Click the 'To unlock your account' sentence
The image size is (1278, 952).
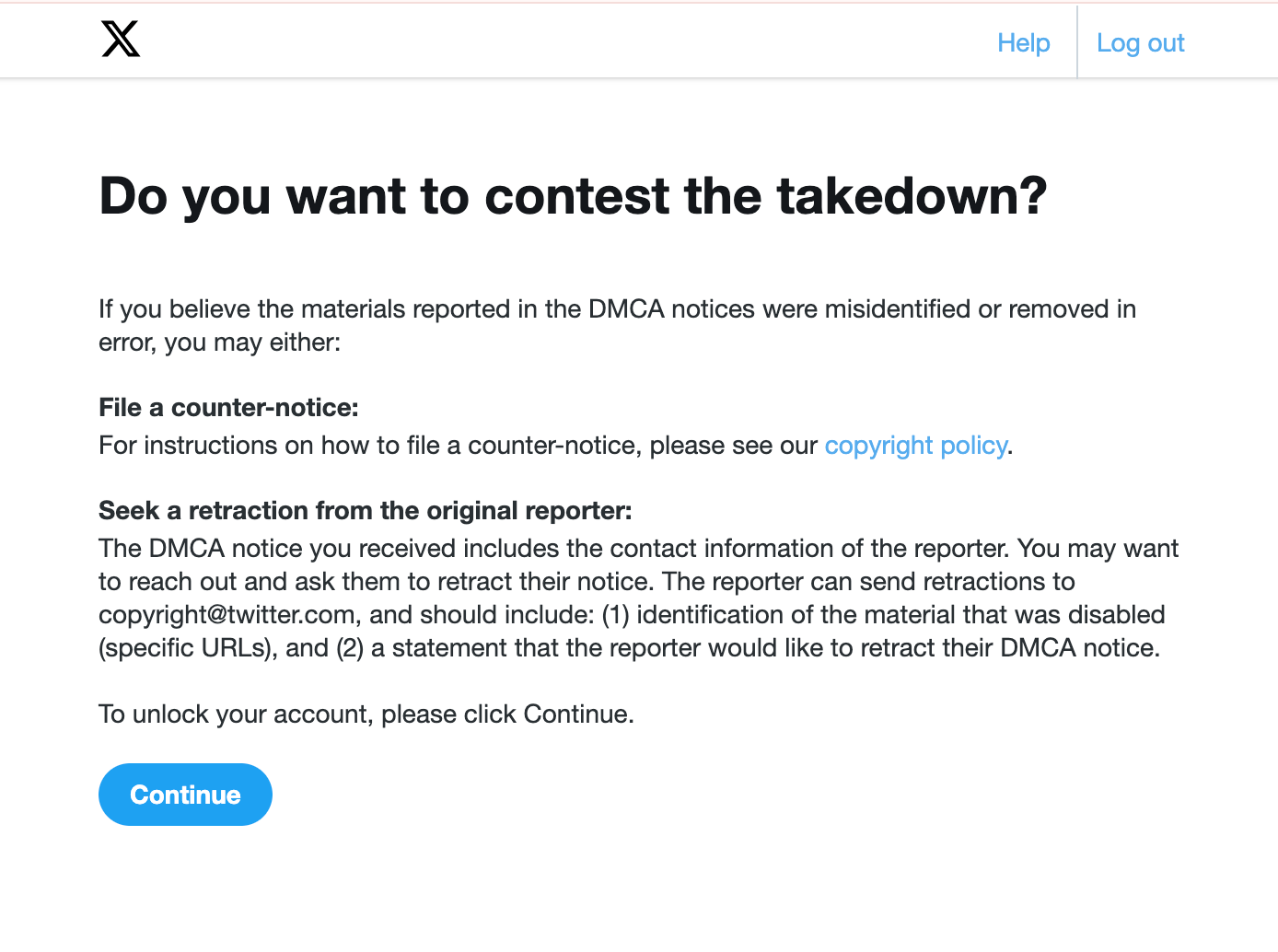(x=366, y=714)
